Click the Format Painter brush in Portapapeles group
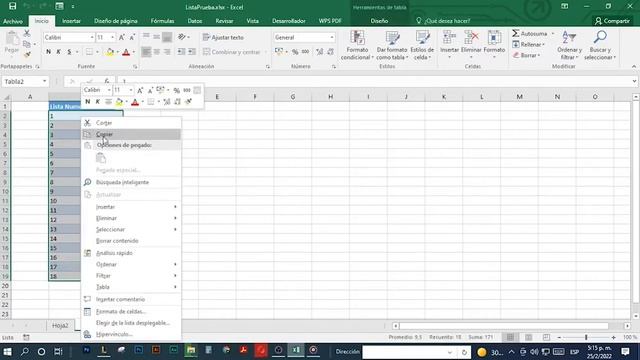Viewport: 640px width, 360px height. tap(27, 54)
